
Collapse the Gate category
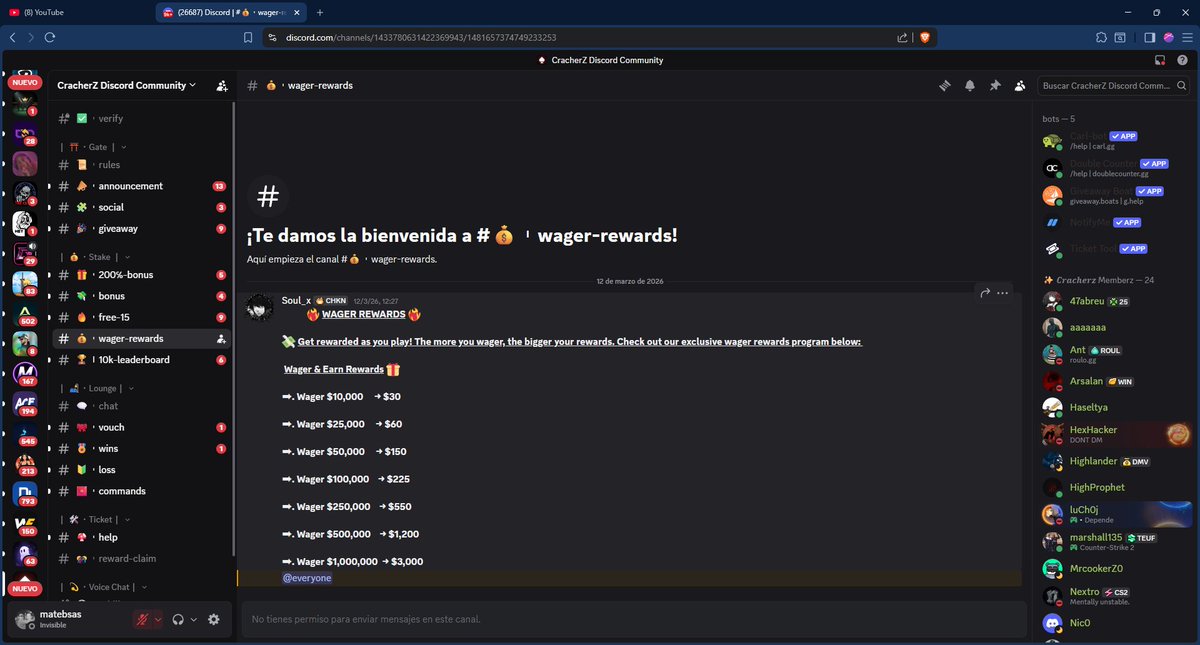point(98,147)
